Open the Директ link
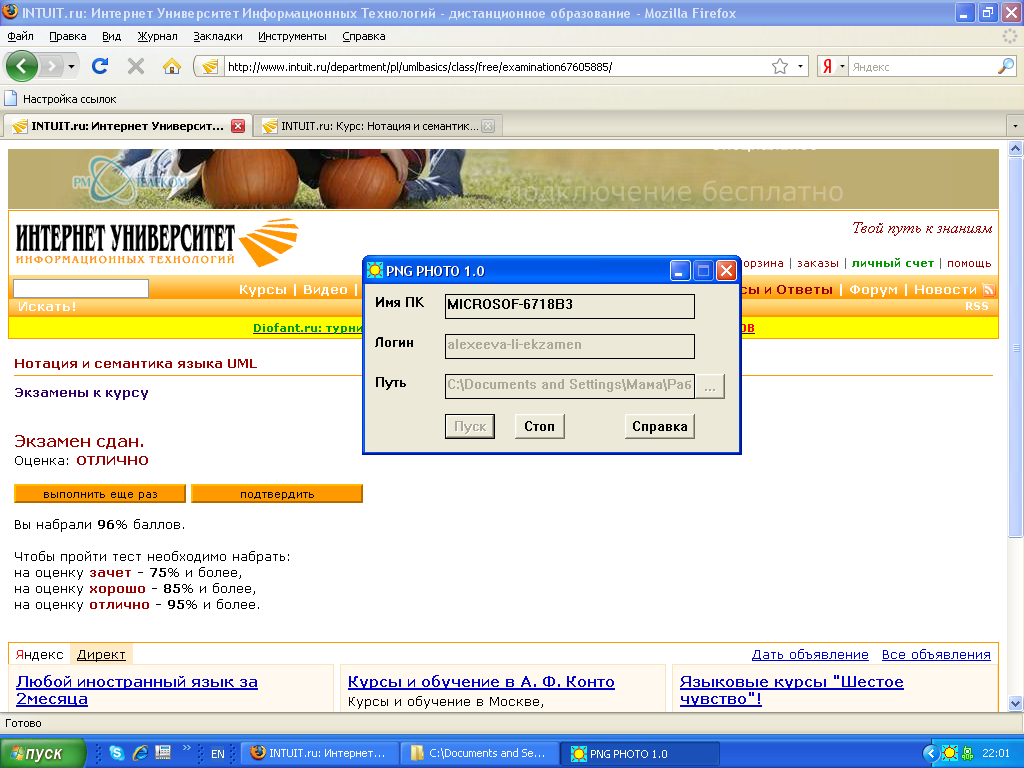Screen dimensions: 1024x768 101,654
